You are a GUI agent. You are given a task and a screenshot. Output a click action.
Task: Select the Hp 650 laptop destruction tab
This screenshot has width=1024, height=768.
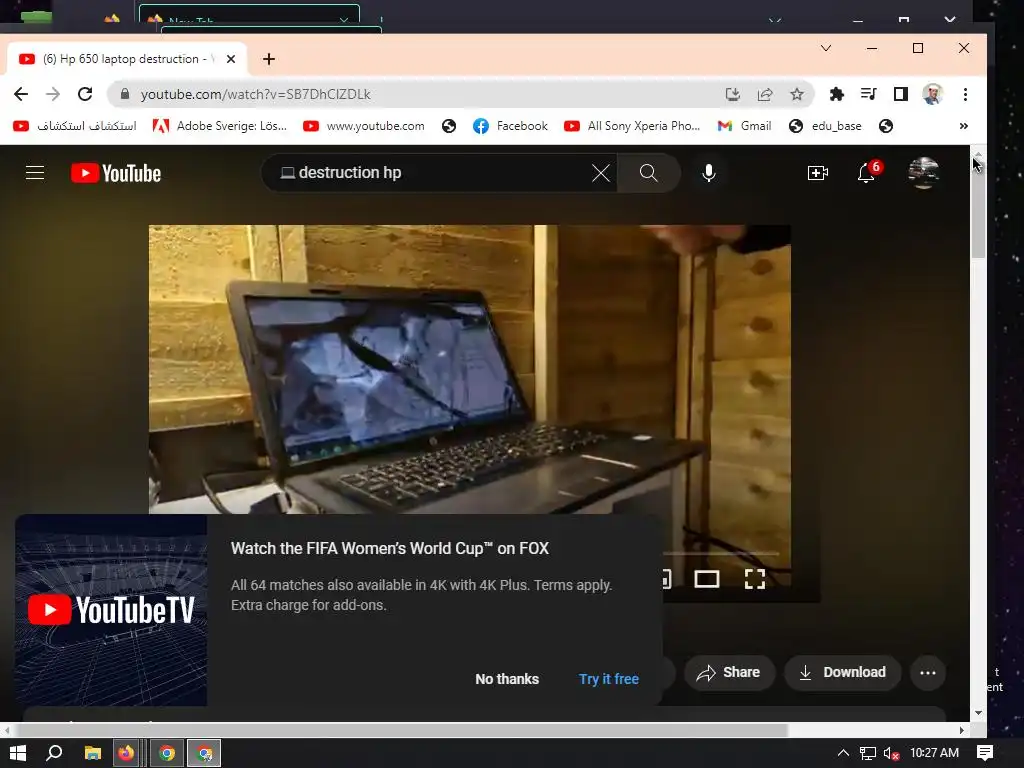(127, 59)
